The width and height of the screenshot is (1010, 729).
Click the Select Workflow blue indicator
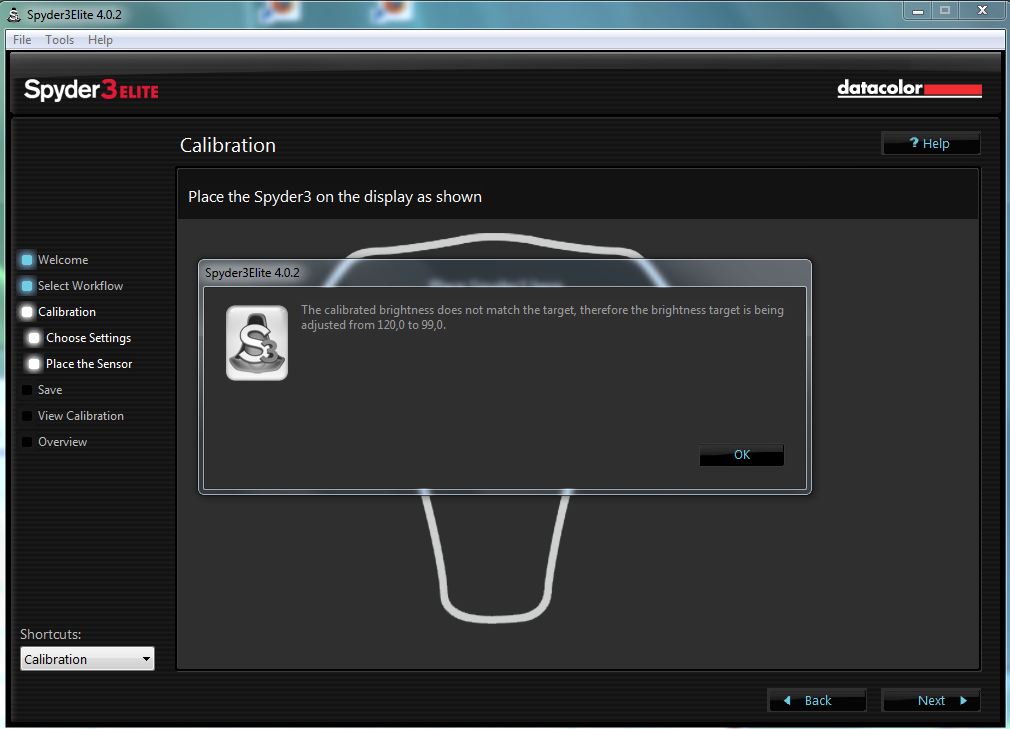(27, 285)
